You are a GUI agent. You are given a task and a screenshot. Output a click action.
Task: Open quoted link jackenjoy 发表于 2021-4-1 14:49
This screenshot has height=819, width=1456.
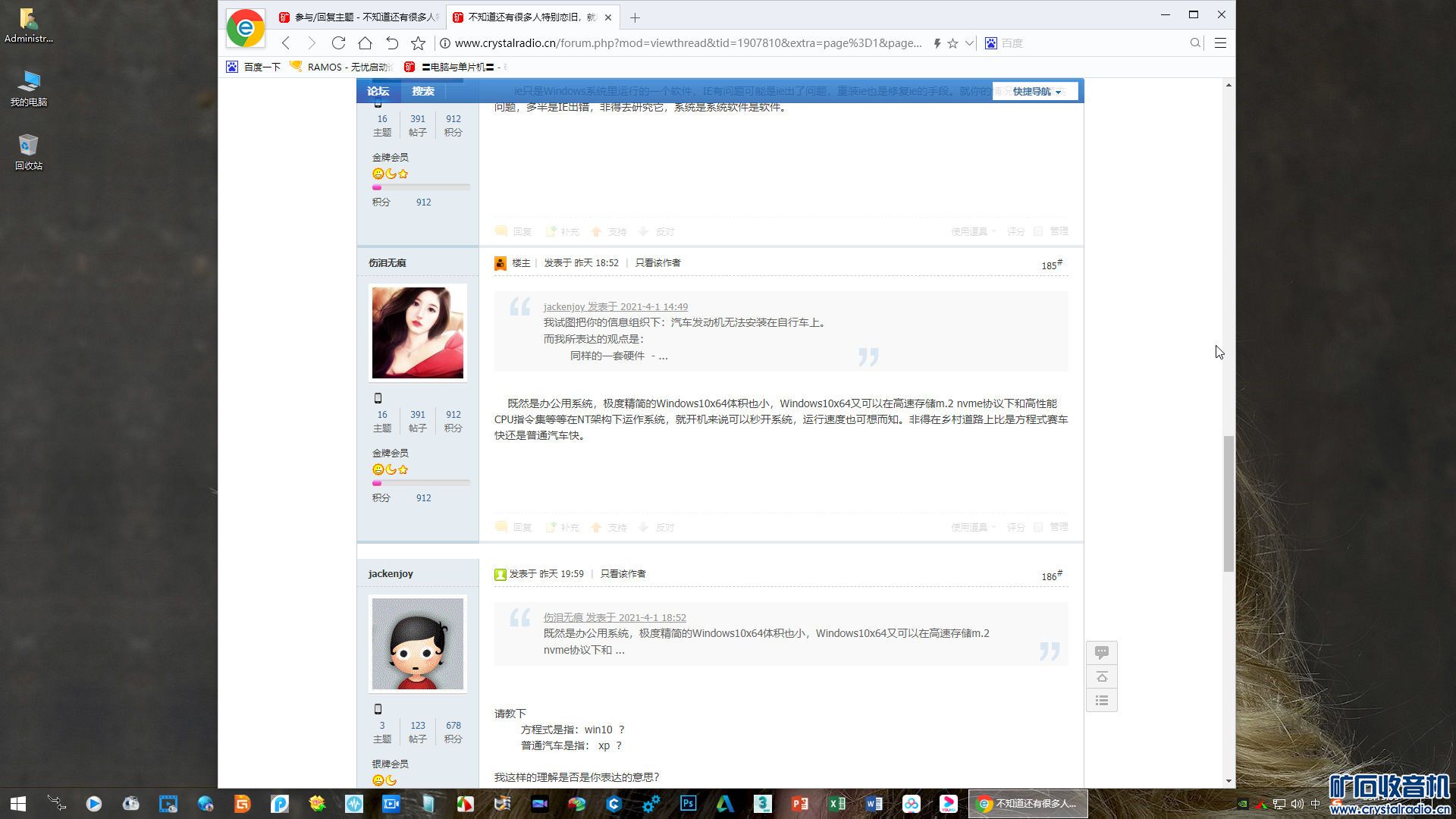[616, 306]
